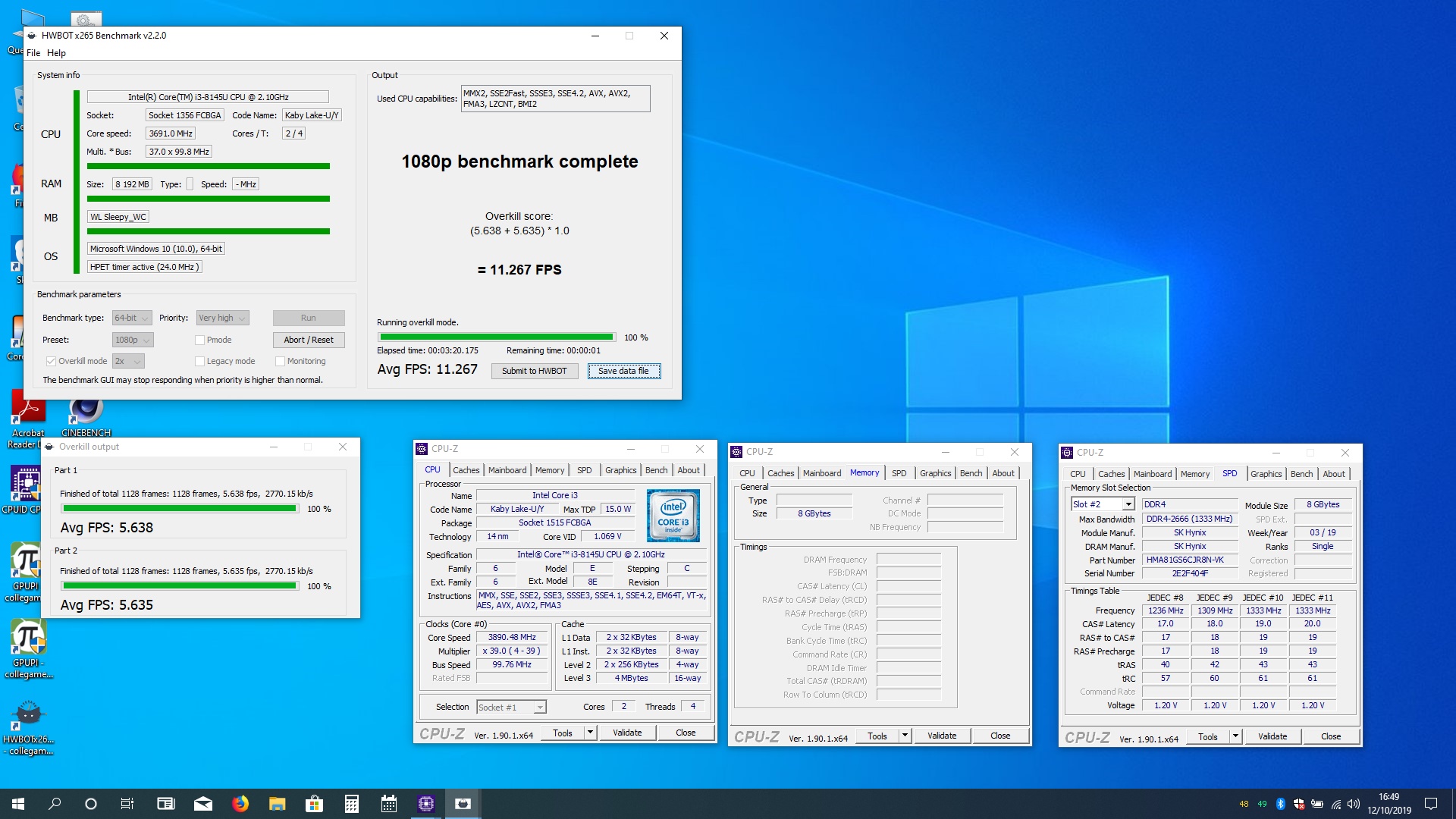Open Benchmark type 64-bit dropdown
This screenshot has width=1456, height=819.
click(132, 318)
